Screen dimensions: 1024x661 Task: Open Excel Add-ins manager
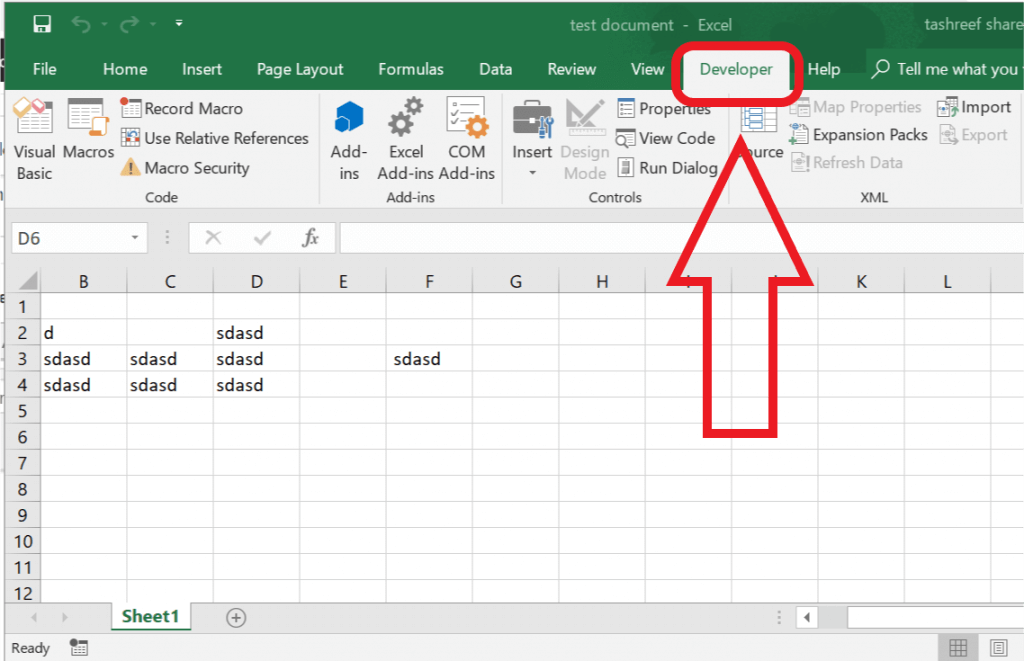tap(406, 140)
